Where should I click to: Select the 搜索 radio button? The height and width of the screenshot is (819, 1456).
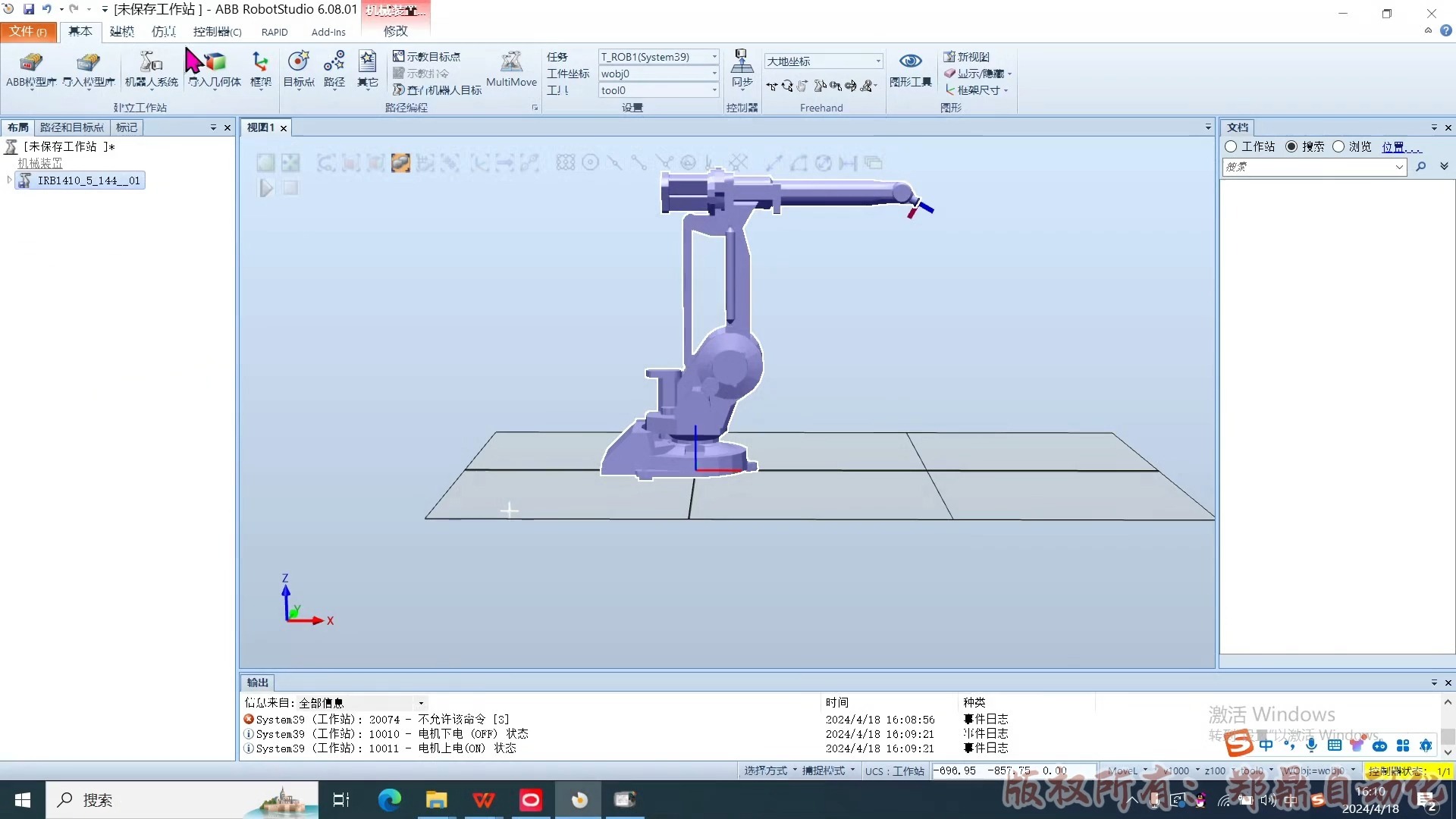1291,146
